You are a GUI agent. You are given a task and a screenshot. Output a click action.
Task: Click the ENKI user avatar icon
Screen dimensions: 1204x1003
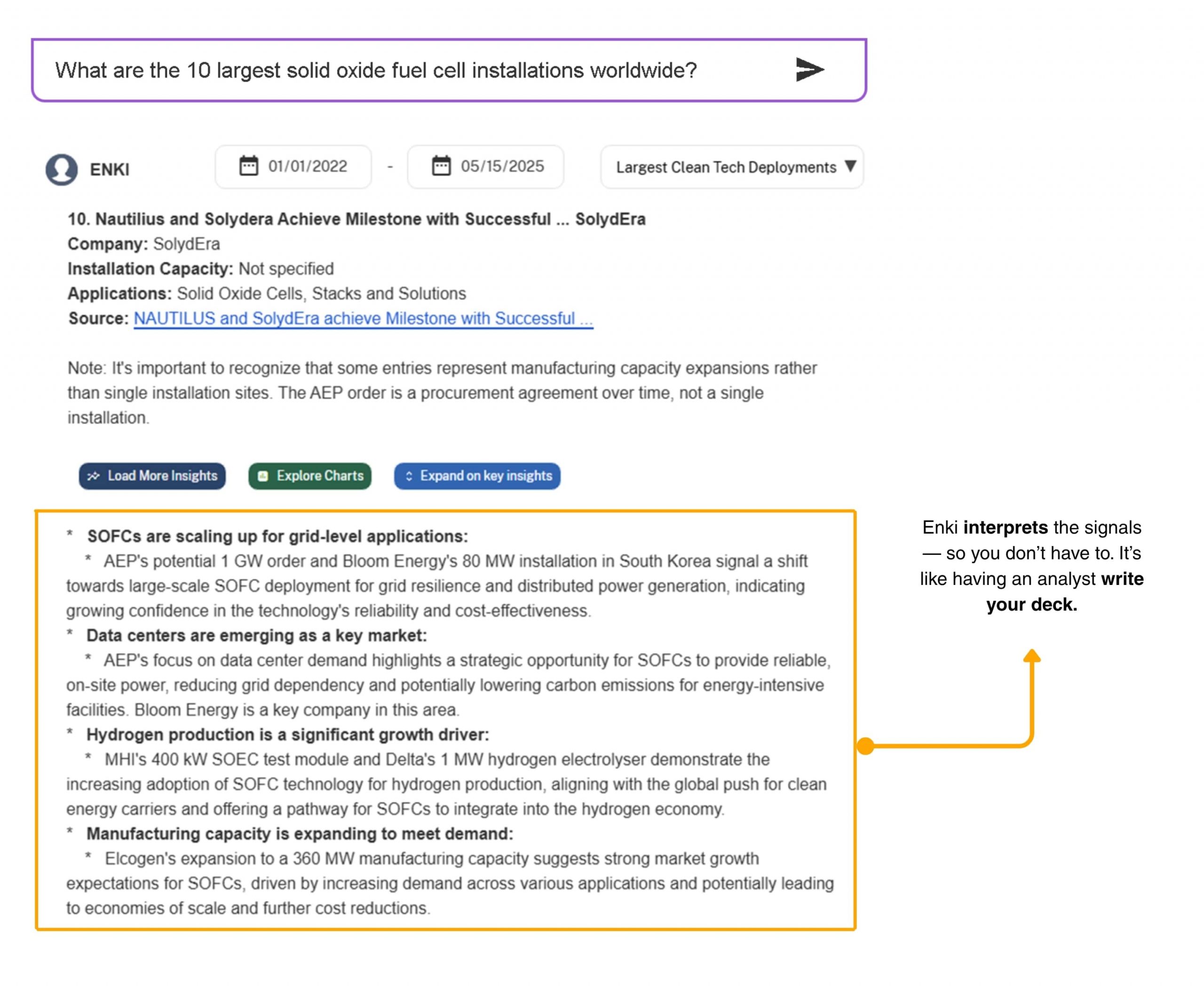click(62, 169)
